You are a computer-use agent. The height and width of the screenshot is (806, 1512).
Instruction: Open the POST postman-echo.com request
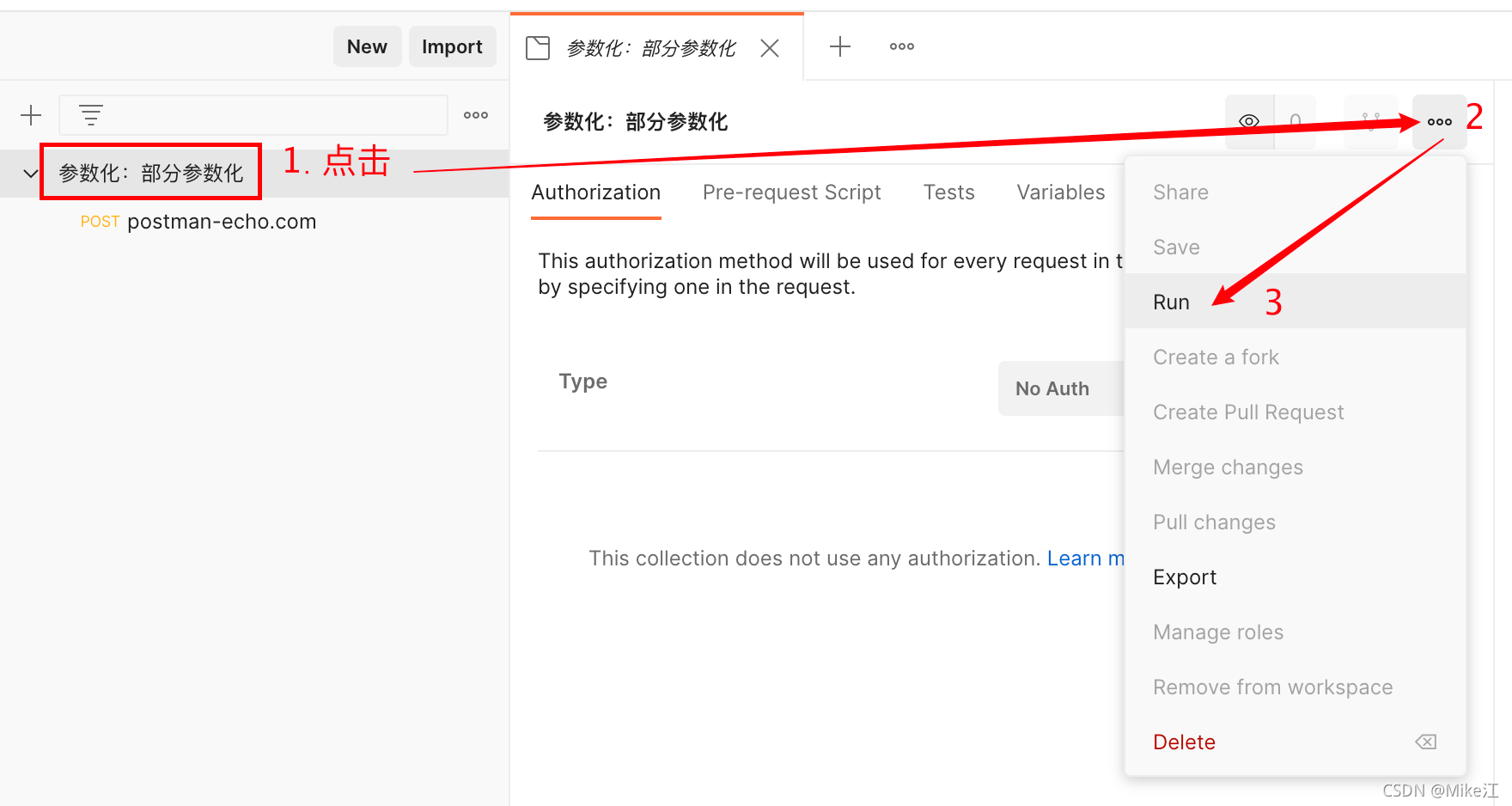coord(198,222)
